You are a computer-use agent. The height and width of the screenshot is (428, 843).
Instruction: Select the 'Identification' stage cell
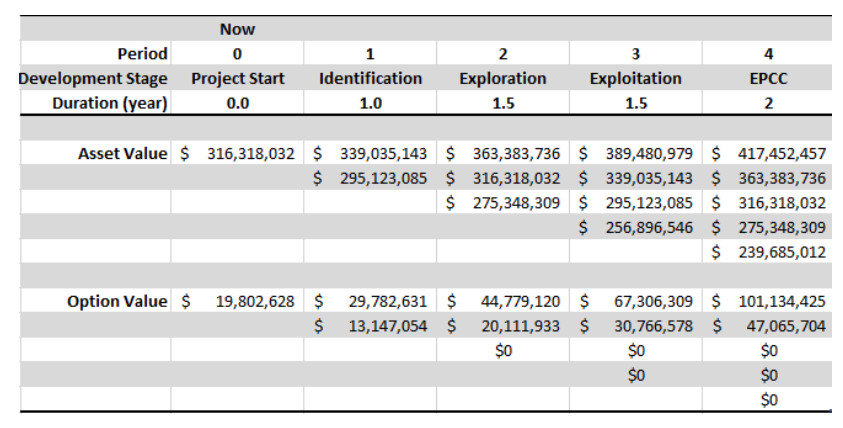coord(370,78)
